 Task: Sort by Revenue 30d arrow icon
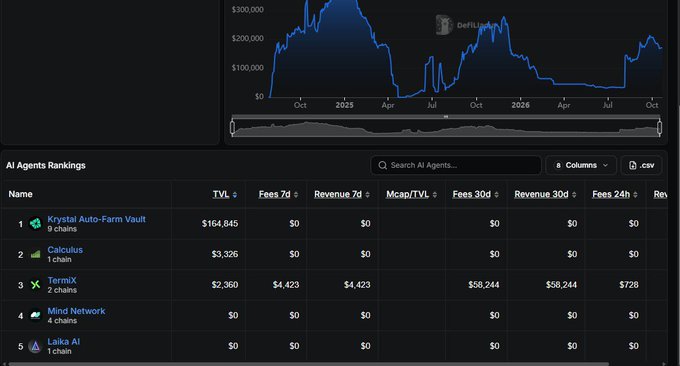click(574, 195)
